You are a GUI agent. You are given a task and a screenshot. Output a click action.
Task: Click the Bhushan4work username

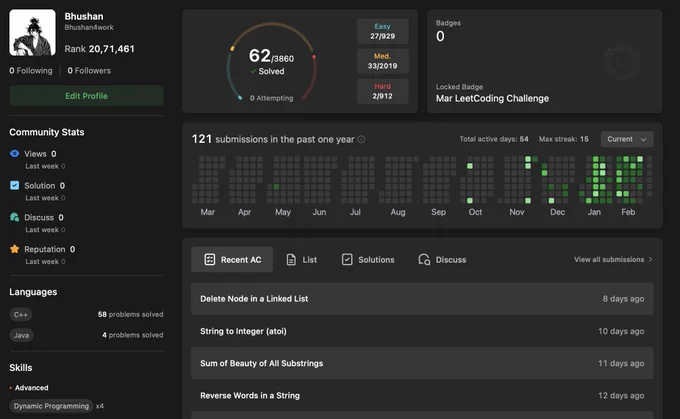[89, 27]
